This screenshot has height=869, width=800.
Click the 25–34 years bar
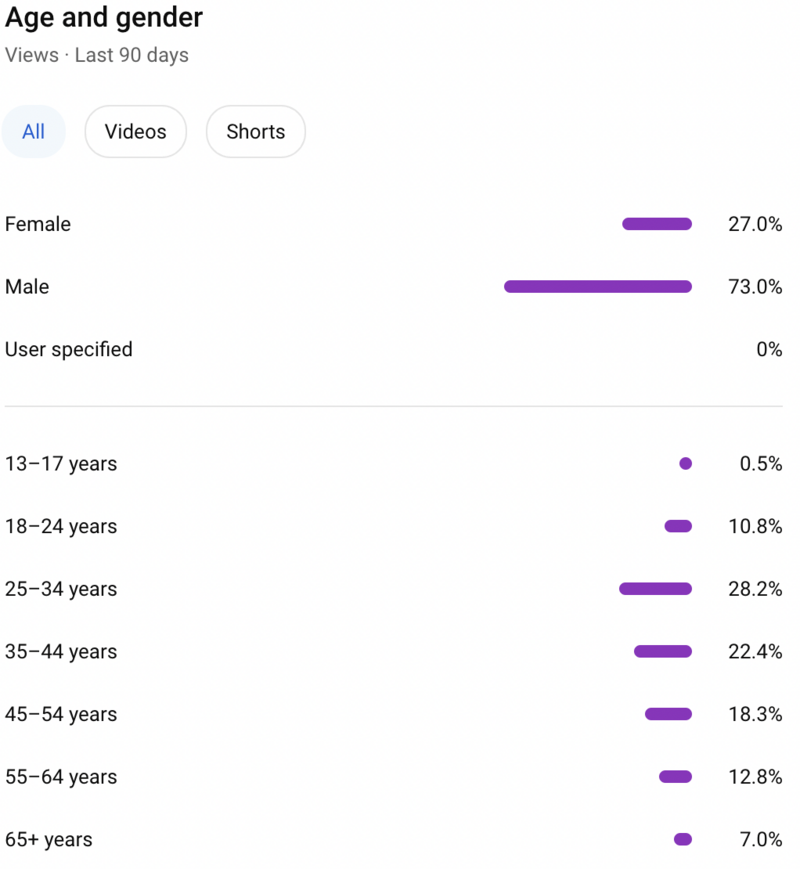tap(655, 589)
